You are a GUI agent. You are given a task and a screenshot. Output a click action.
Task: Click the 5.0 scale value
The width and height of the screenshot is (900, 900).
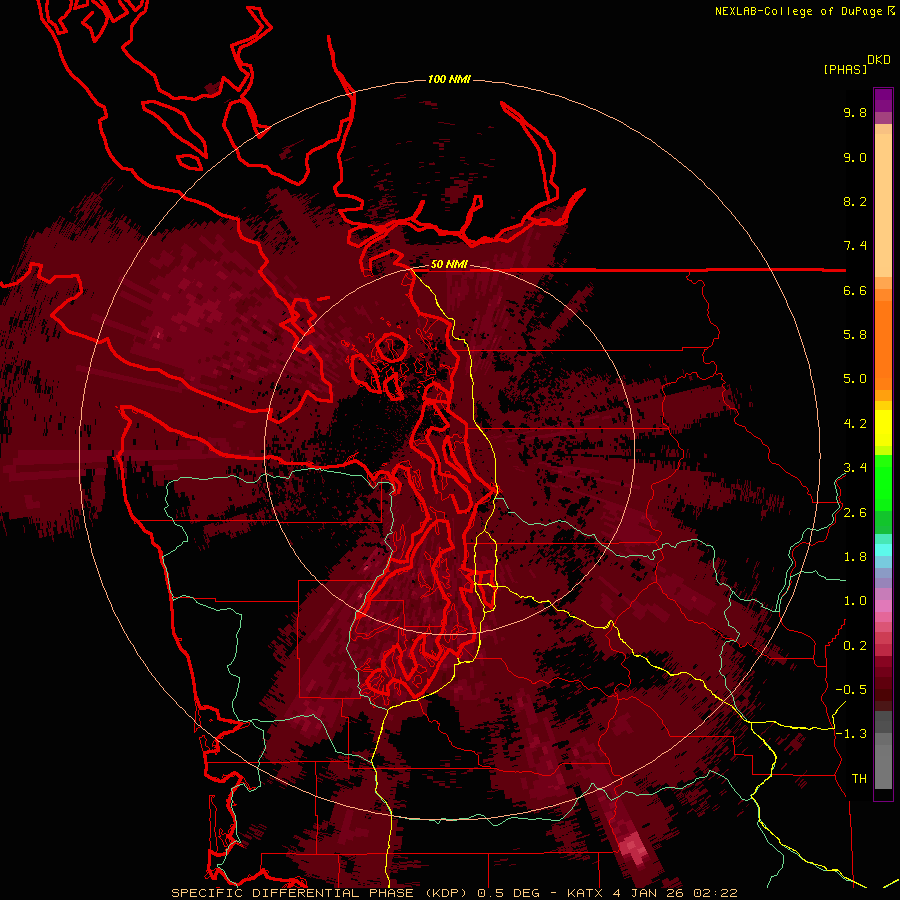click(x=855, y=379)
